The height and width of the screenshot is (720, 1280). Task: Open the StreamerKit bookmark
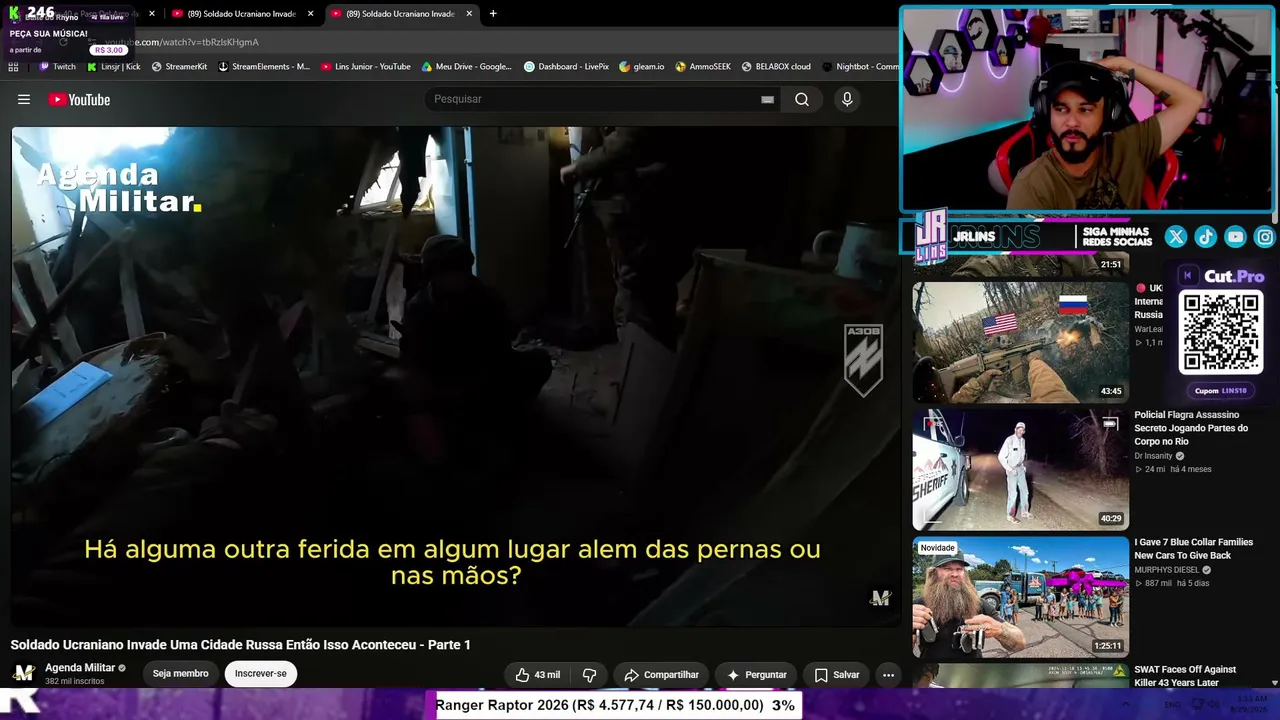[x=179, y=67]
